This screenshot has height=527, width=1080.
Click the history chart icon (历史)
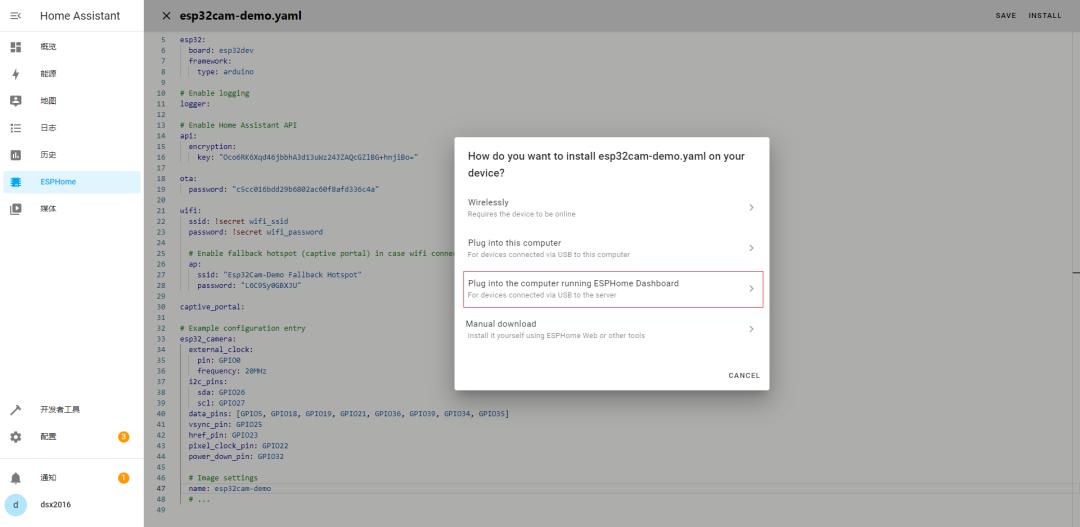pos(15,155)
